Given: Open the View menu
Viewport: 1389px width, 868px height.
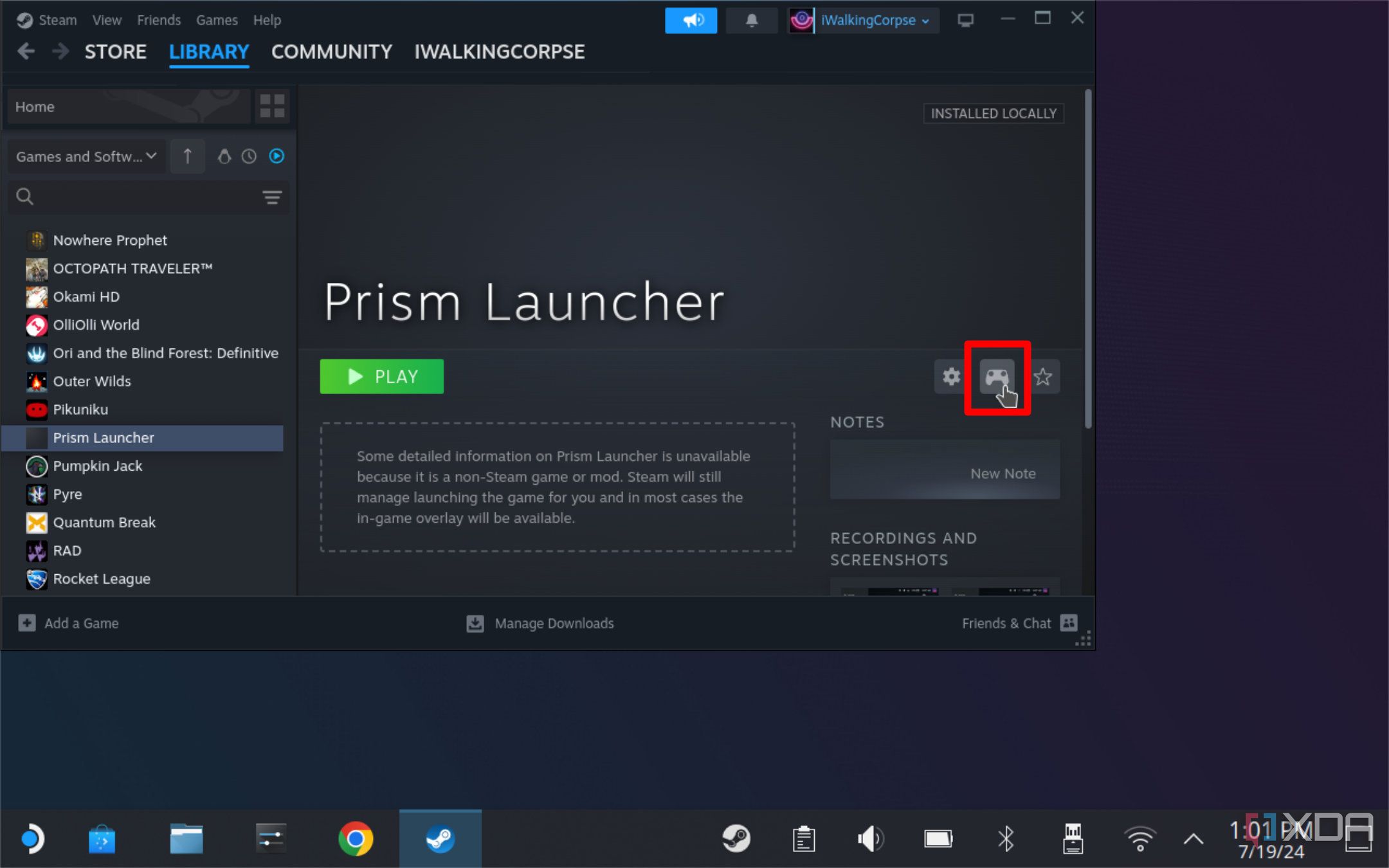Looking at the screenshot, I should [107, 20].
